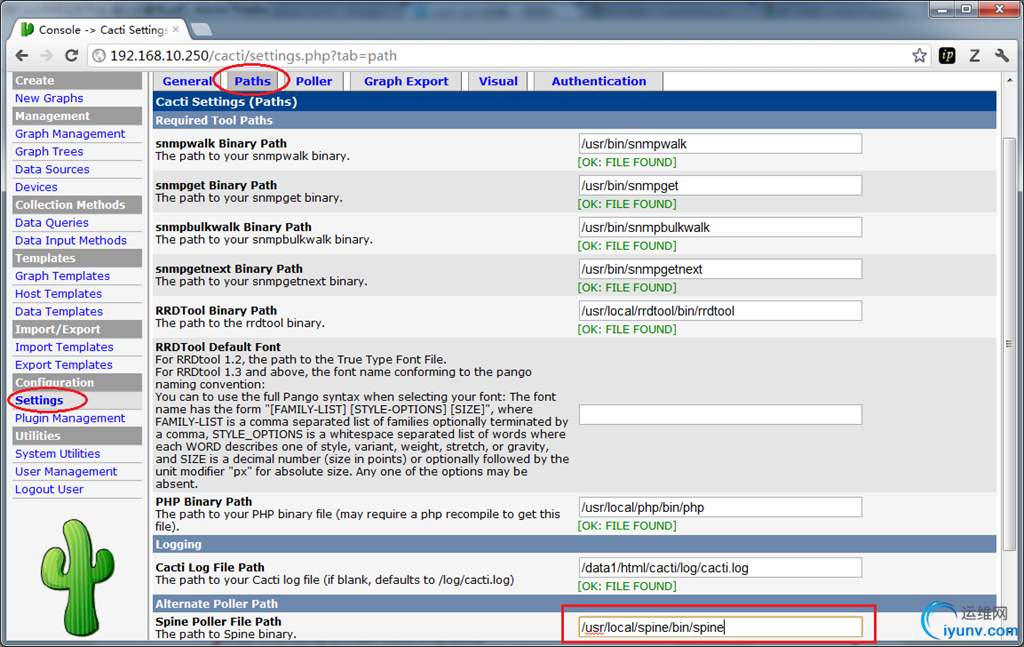Click "[OK: FILE FOUND]" under Cacti log path
The height and width of the screenshot is (647, 1024).
(627, 586)
